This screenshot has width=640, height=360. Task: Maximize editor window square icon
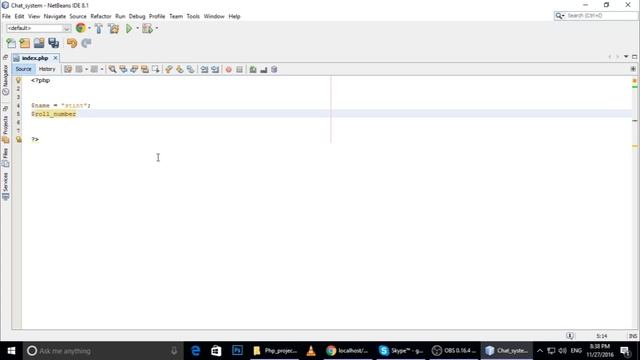635,57
